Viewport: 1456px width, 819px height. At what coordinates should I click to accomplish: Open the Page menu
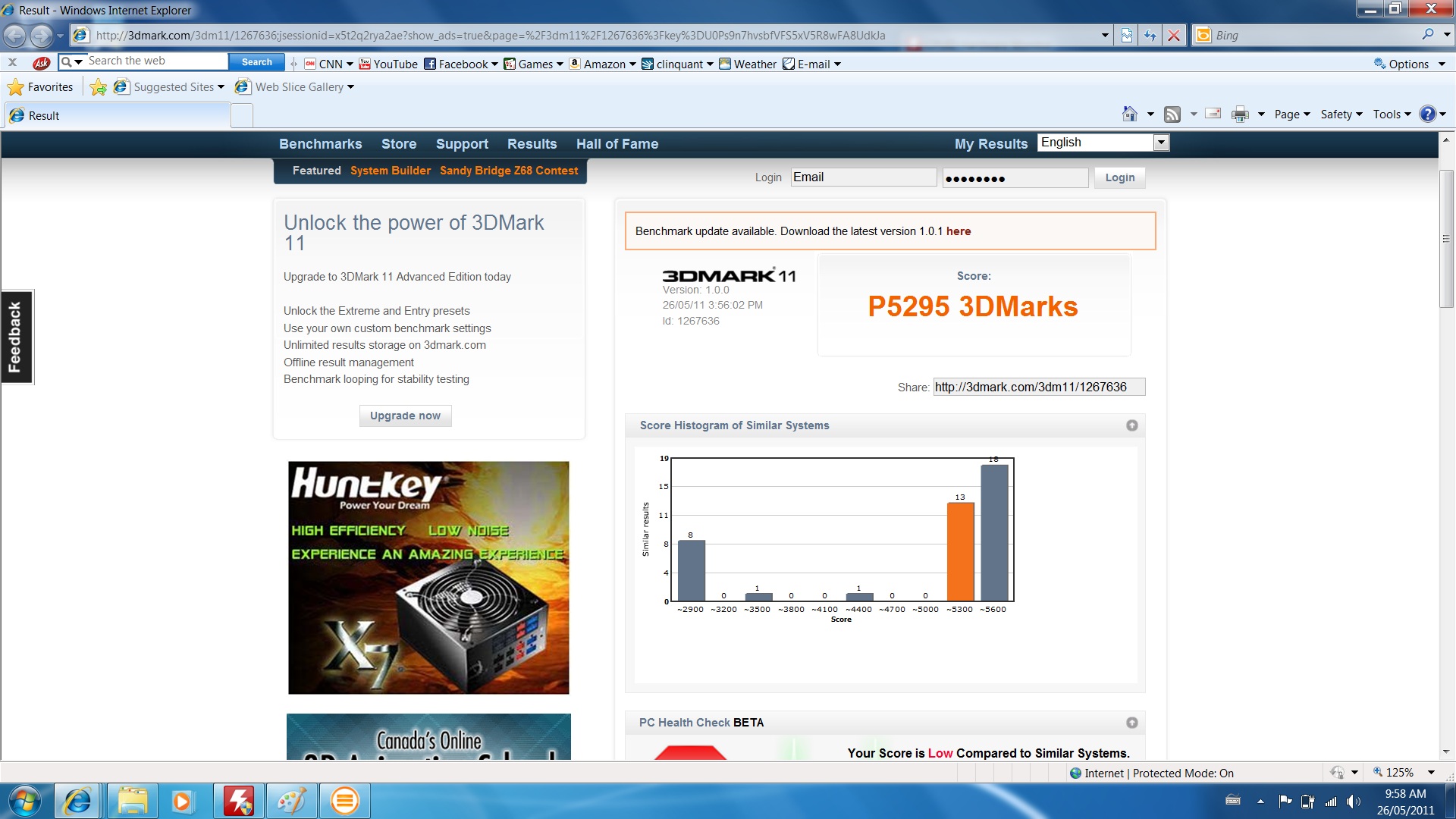tap(1292, 115)
